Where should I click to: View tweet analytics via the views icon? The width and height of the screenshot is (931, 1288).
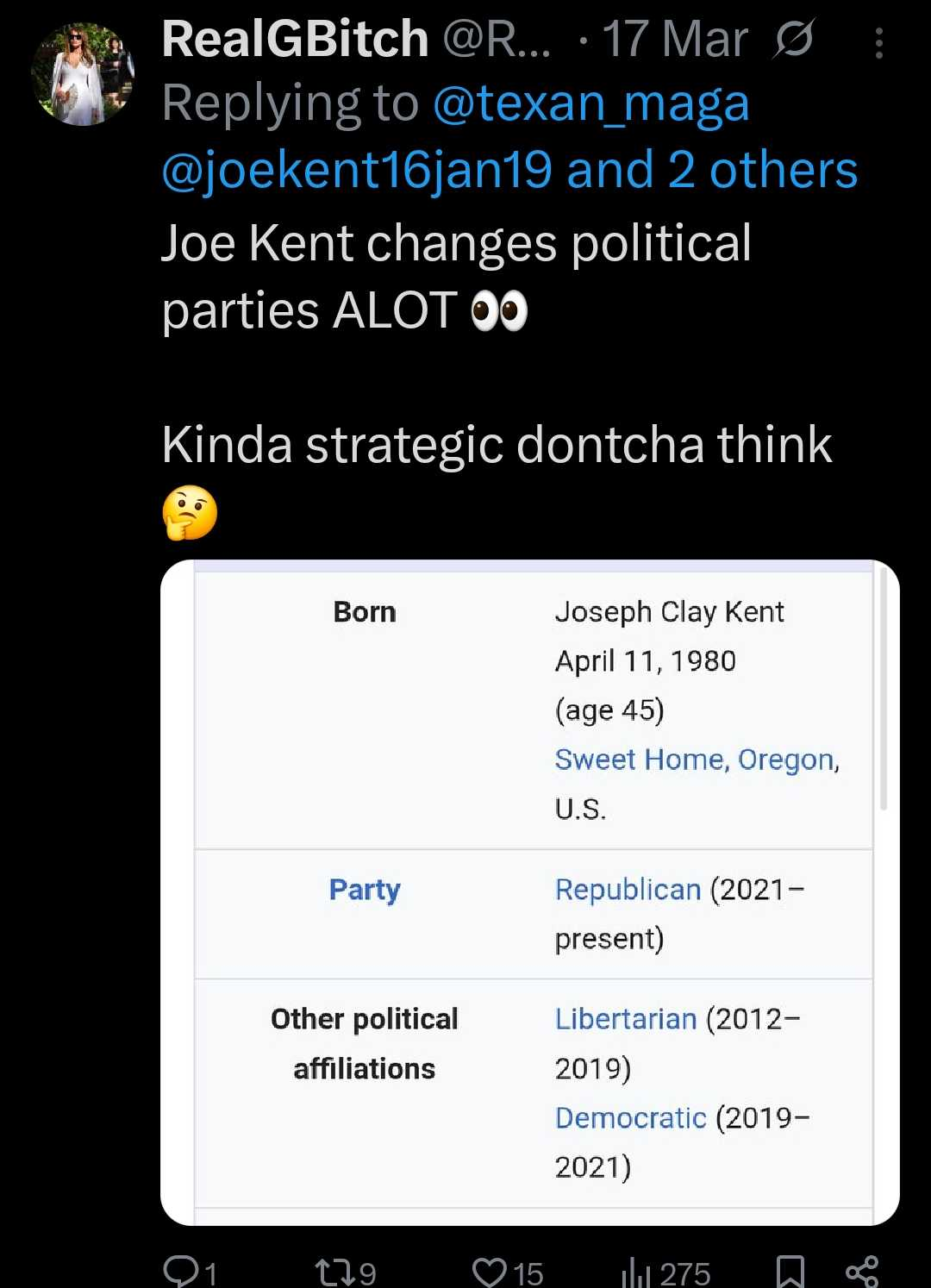click(x=636, y=1271)
